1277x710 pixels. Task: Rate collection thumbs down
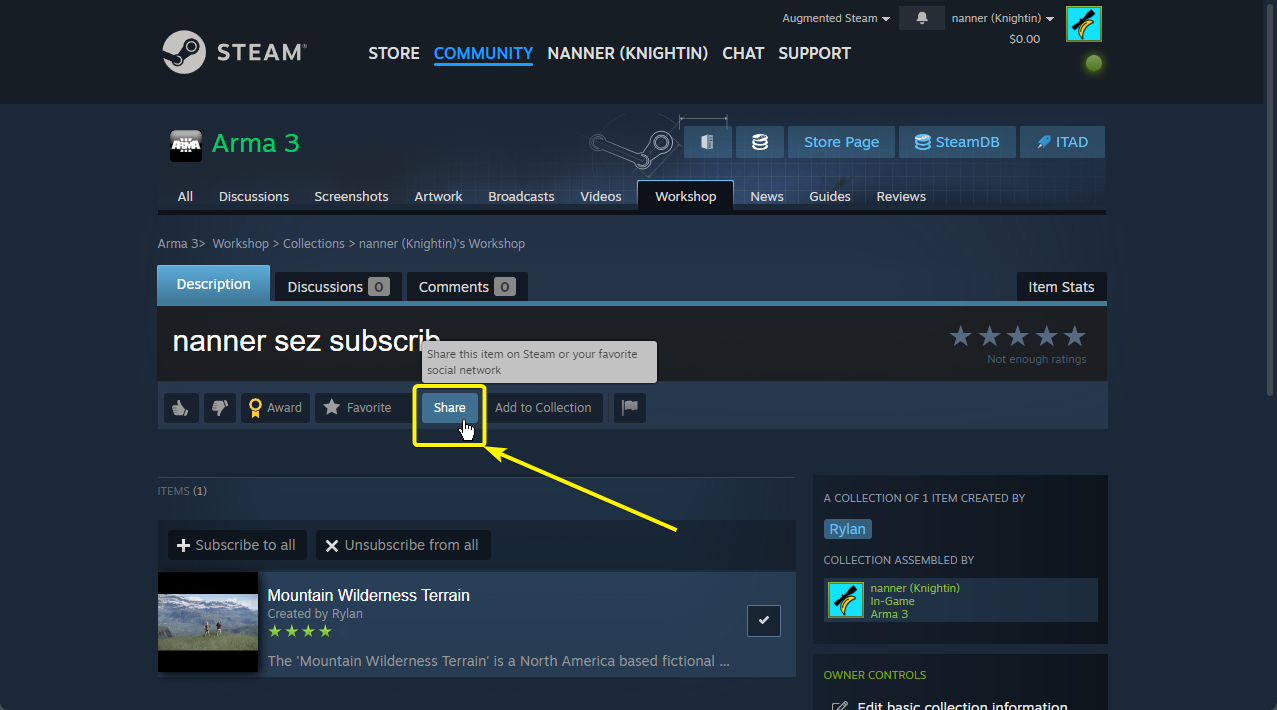(x=219, y=407)
